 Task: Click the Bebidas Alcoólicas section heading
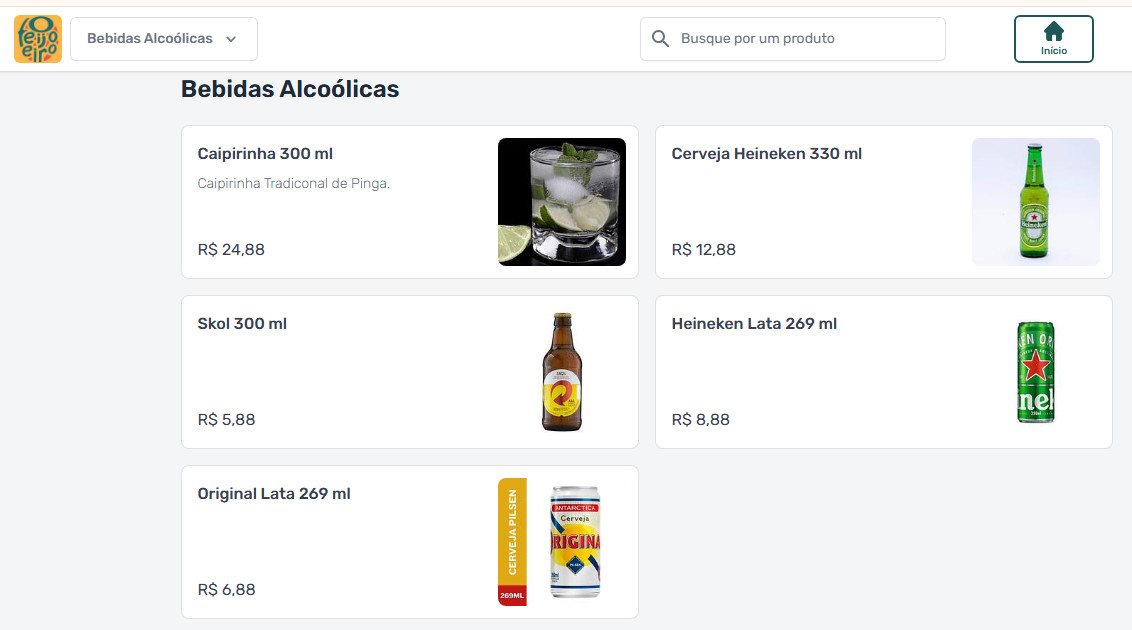point(290,89)
